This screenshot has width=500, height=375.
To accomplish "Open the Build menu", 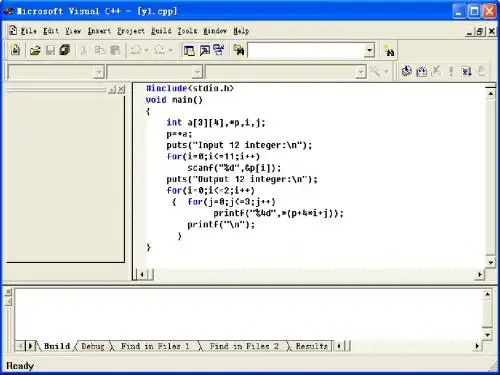I will pyautogui.click(x=161, y=31).
